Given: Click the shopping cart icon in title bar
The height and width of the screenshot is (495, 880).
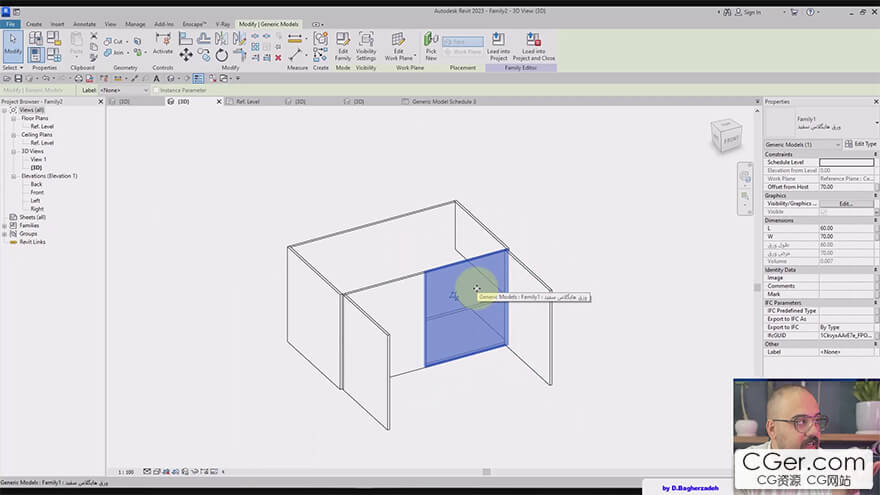Looking at the screenshot, I should (794, 12).
